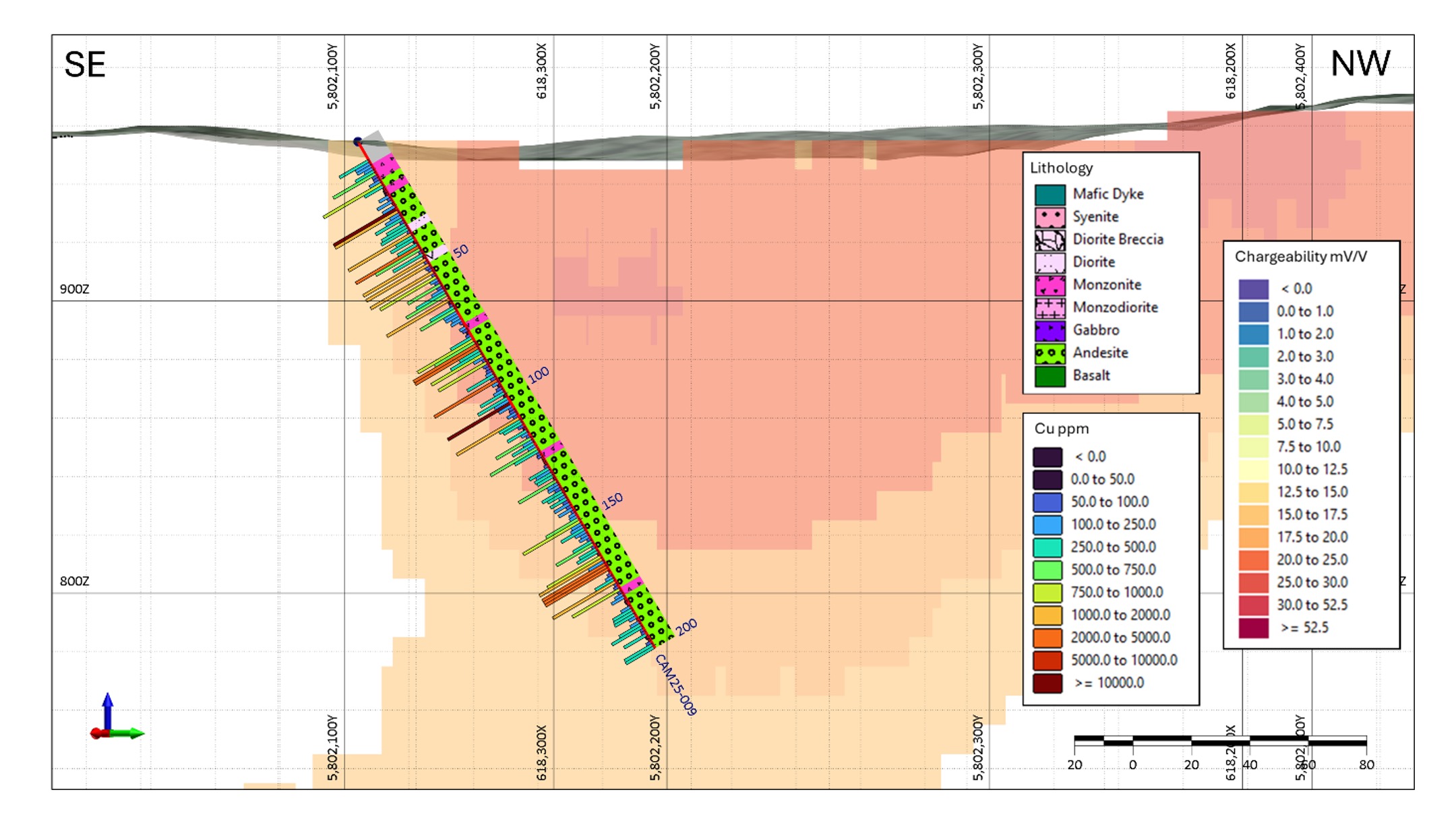The width and height of the screenshot is (1456, 819).
Task: Click the Lithology legend title
Action: point(1061,168)
